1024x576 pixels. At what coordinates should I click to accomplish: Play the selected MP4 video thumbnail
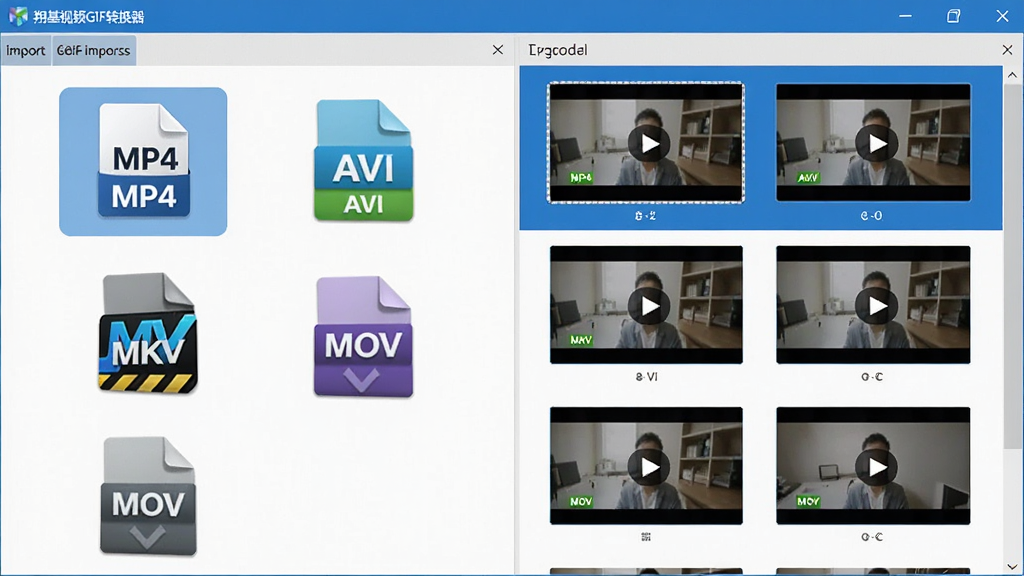click(x=648, y=143)
